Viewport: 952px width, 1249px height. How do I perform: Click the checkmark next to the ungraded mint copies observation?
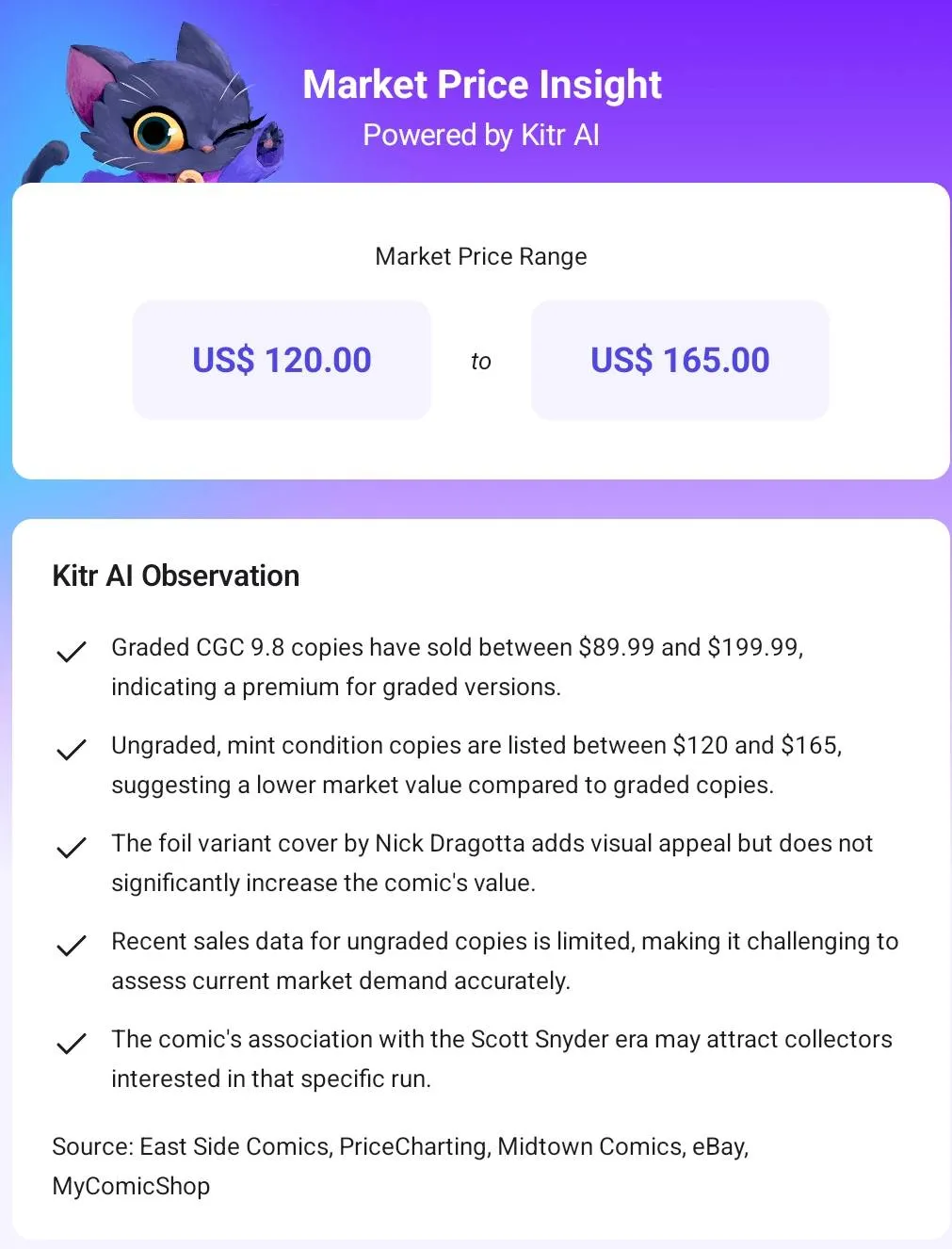72,749
